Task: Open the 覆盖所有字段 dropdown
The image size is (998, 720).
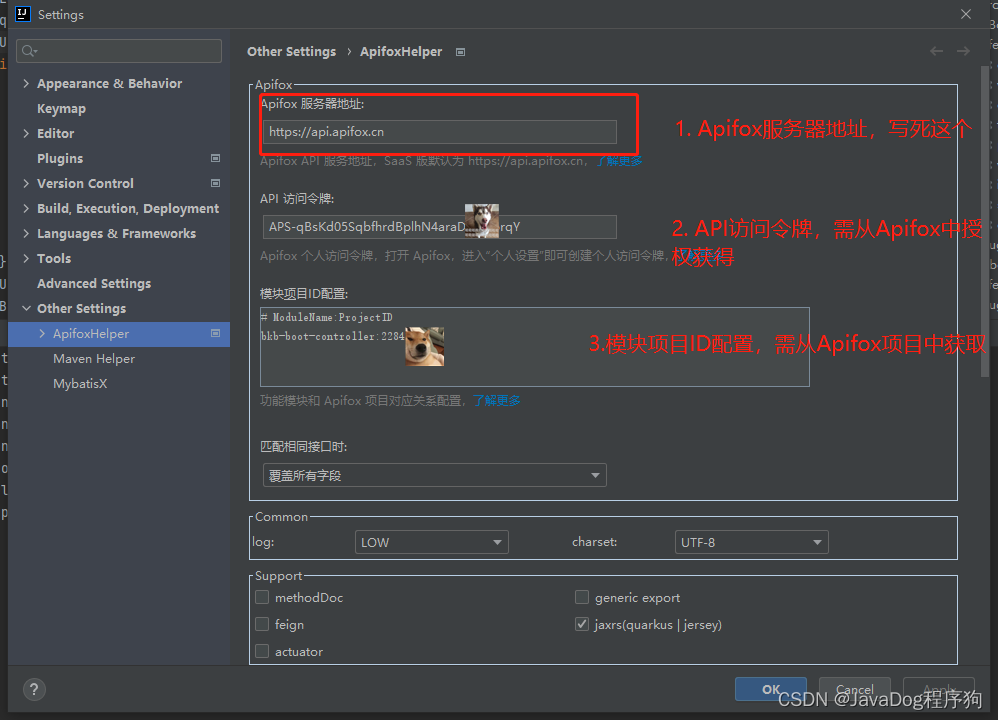Action: (x=435, y=476)
